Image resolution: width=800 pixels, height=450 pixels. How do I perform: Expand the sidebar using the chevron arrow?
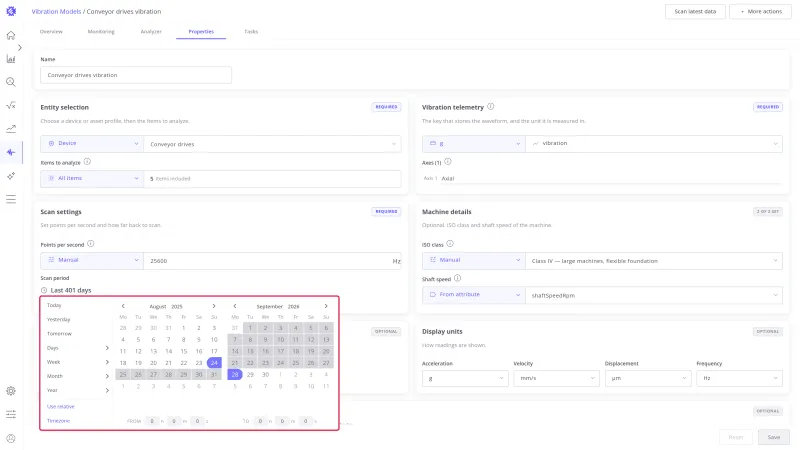[19, 47]
